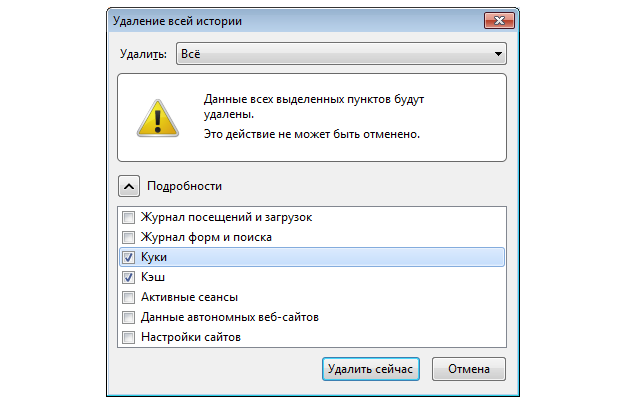630x408 pixels.
Task: Uncheck the Куки checkbox
Action: coord(129,257)
